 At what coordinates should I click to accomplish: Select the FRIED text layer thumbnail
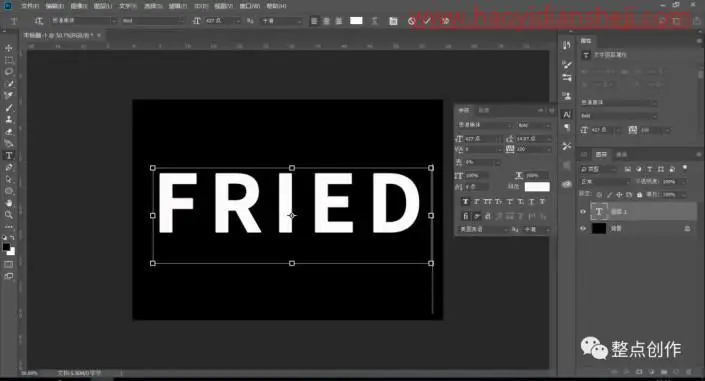coord(599,211)
